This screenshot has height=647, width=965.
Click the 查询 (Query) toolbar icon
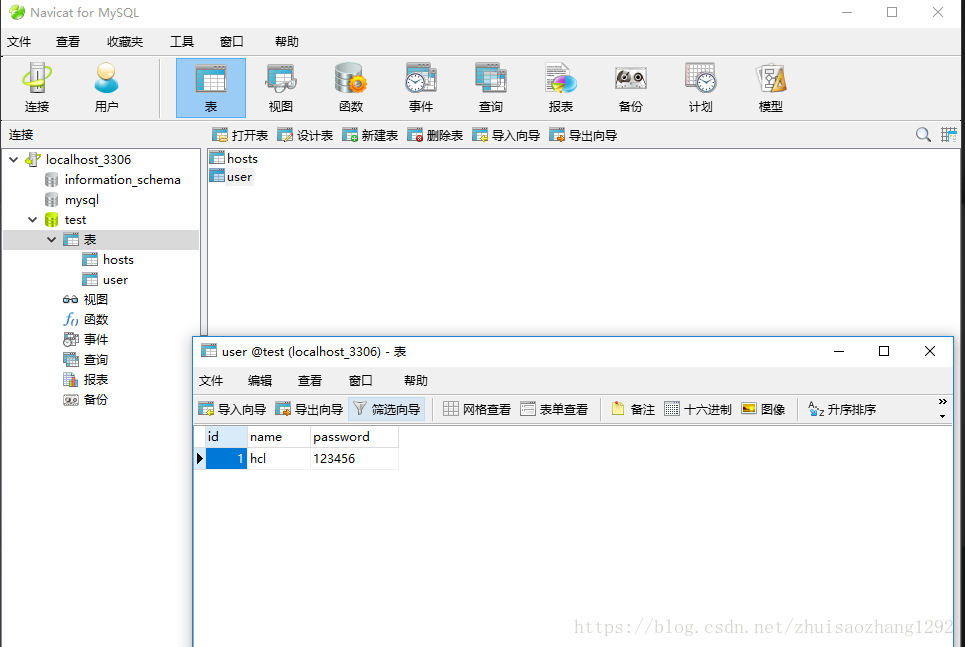tap(491, 87)
